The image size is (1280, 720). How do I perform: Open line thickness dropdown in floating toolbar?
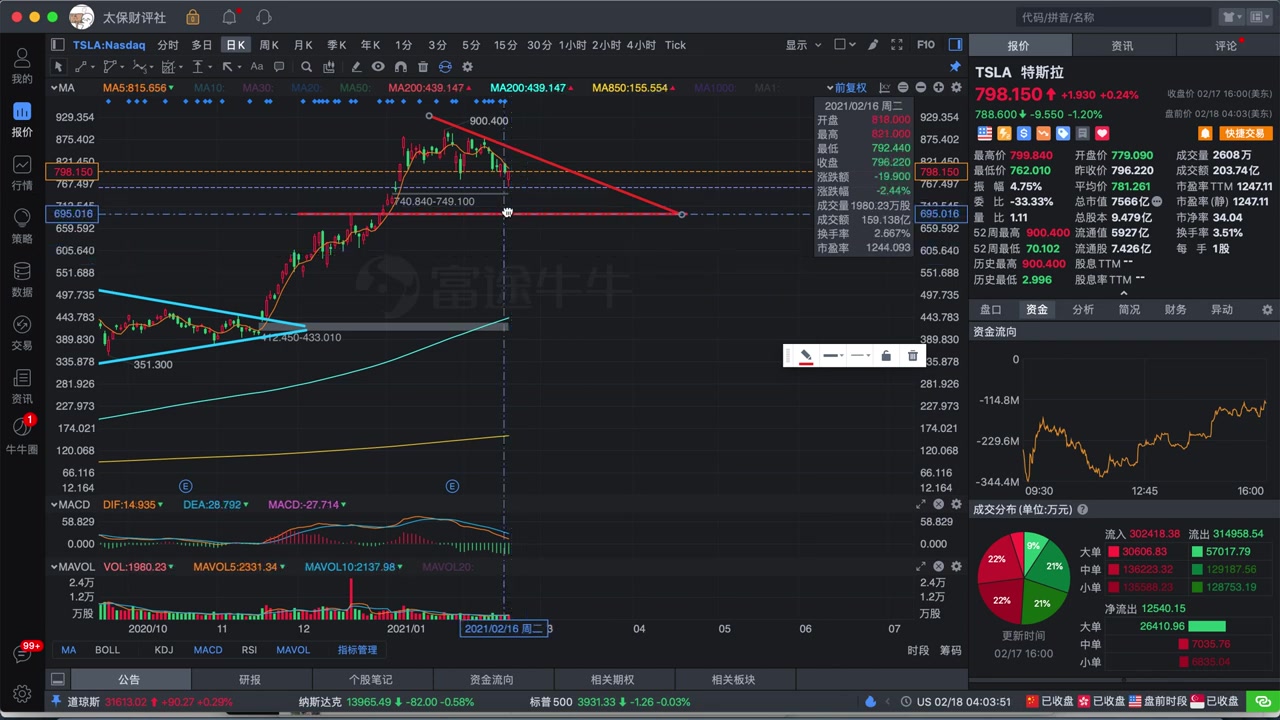pos(832,356)
